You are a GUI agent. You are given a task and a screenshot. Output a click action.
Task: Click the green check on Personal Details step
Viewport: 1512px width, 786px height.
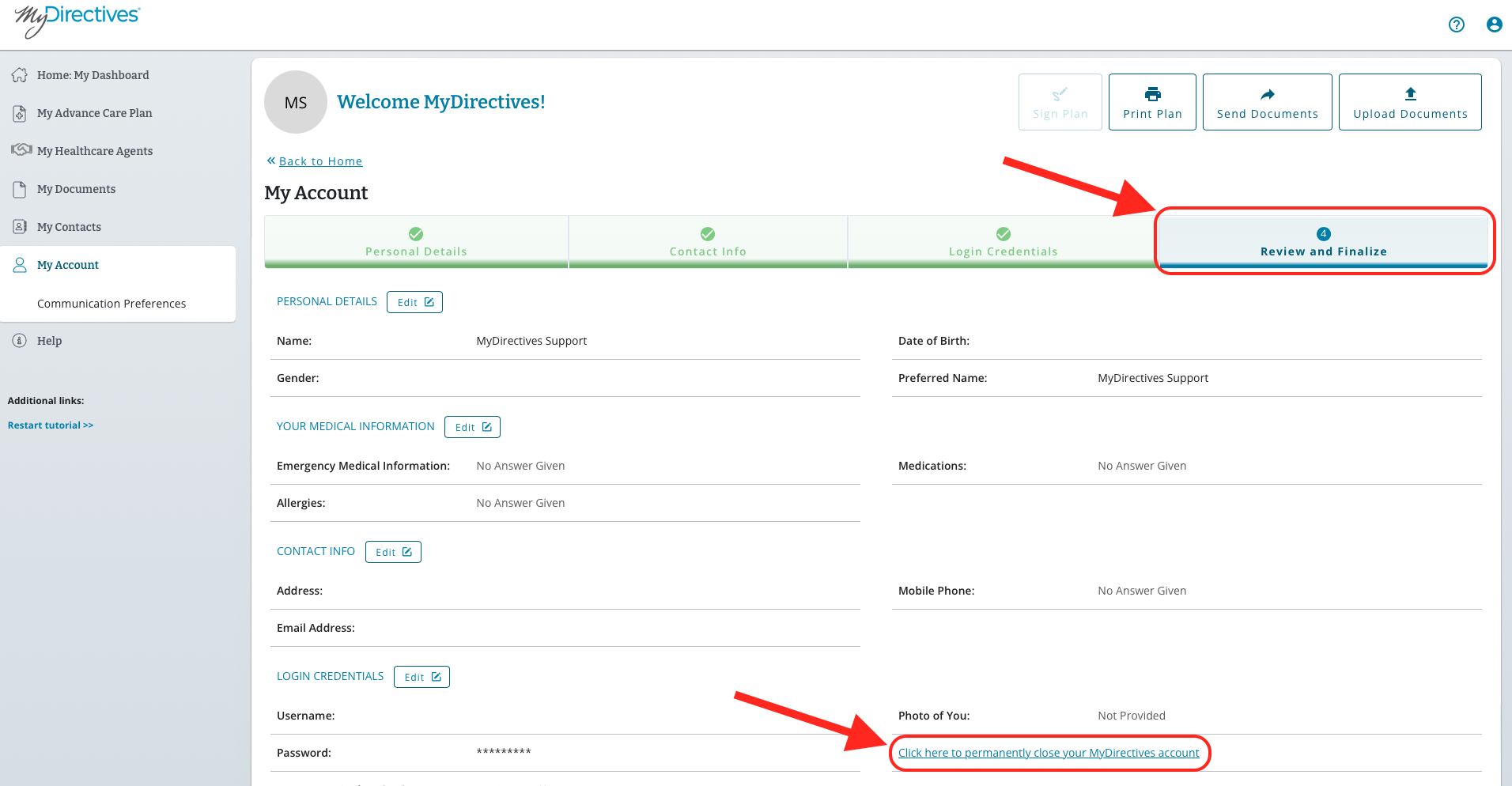pyautogui.click(x=416, y=234)
